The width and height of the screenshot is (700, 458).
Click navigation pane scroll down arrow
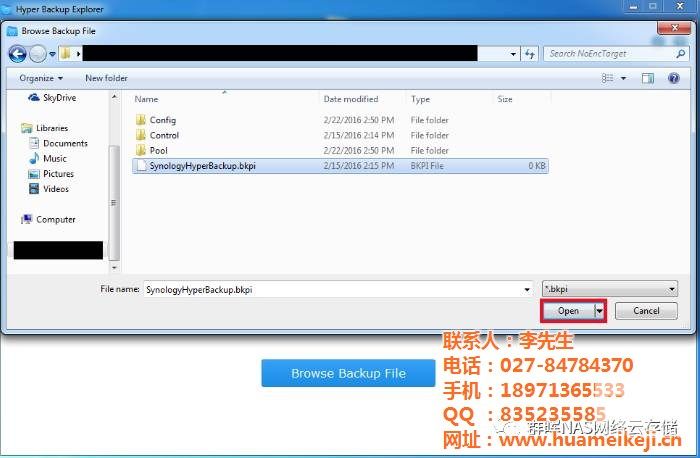114,268
